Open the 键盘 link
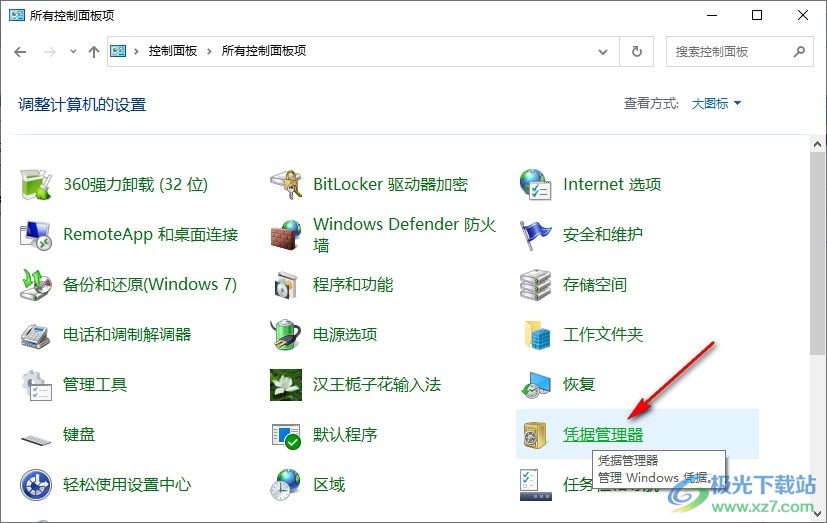The width and height of the screenshot is (827, 523). click(79, 435)
